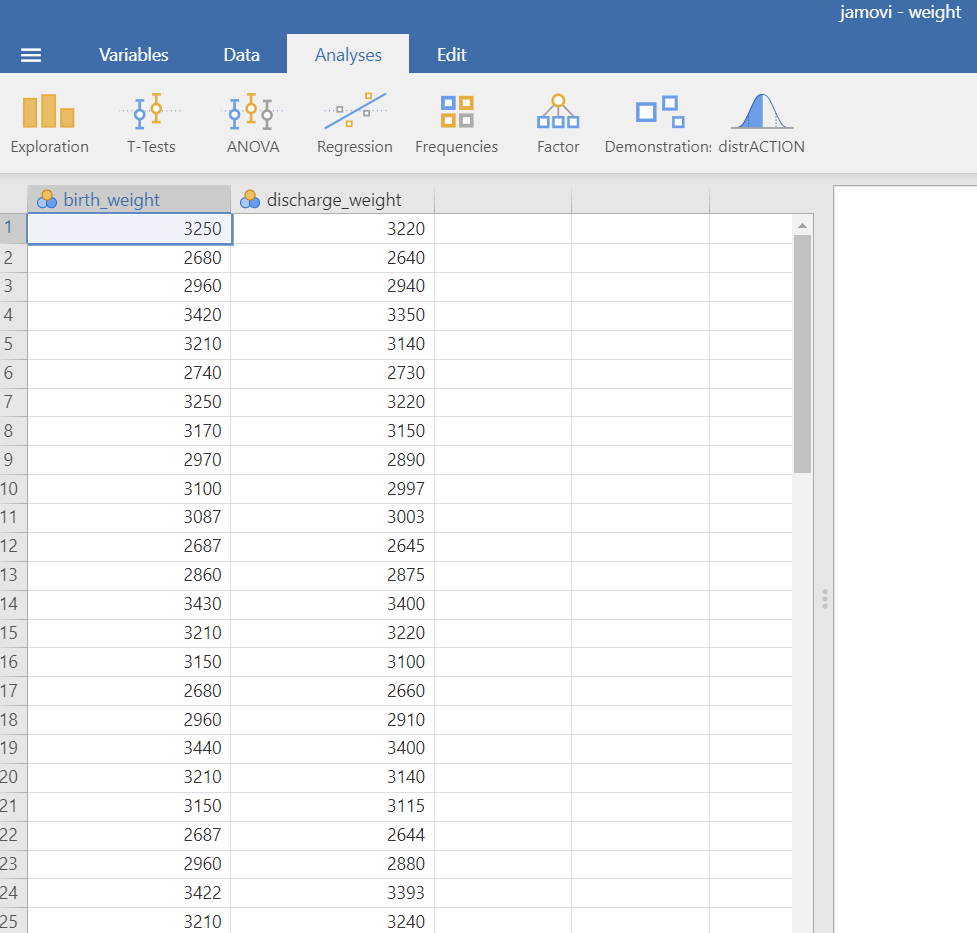Open the Exploration analysis menu
The width and height of the screenshot is (977, 933).
[49, 123]
